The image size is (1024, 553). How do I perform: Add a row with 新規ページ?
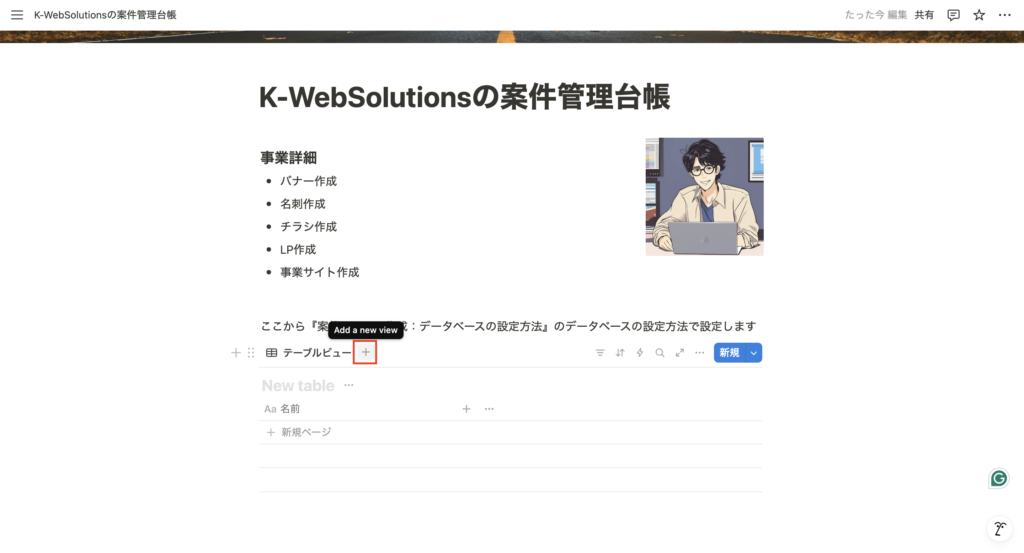tap(299, 432)
